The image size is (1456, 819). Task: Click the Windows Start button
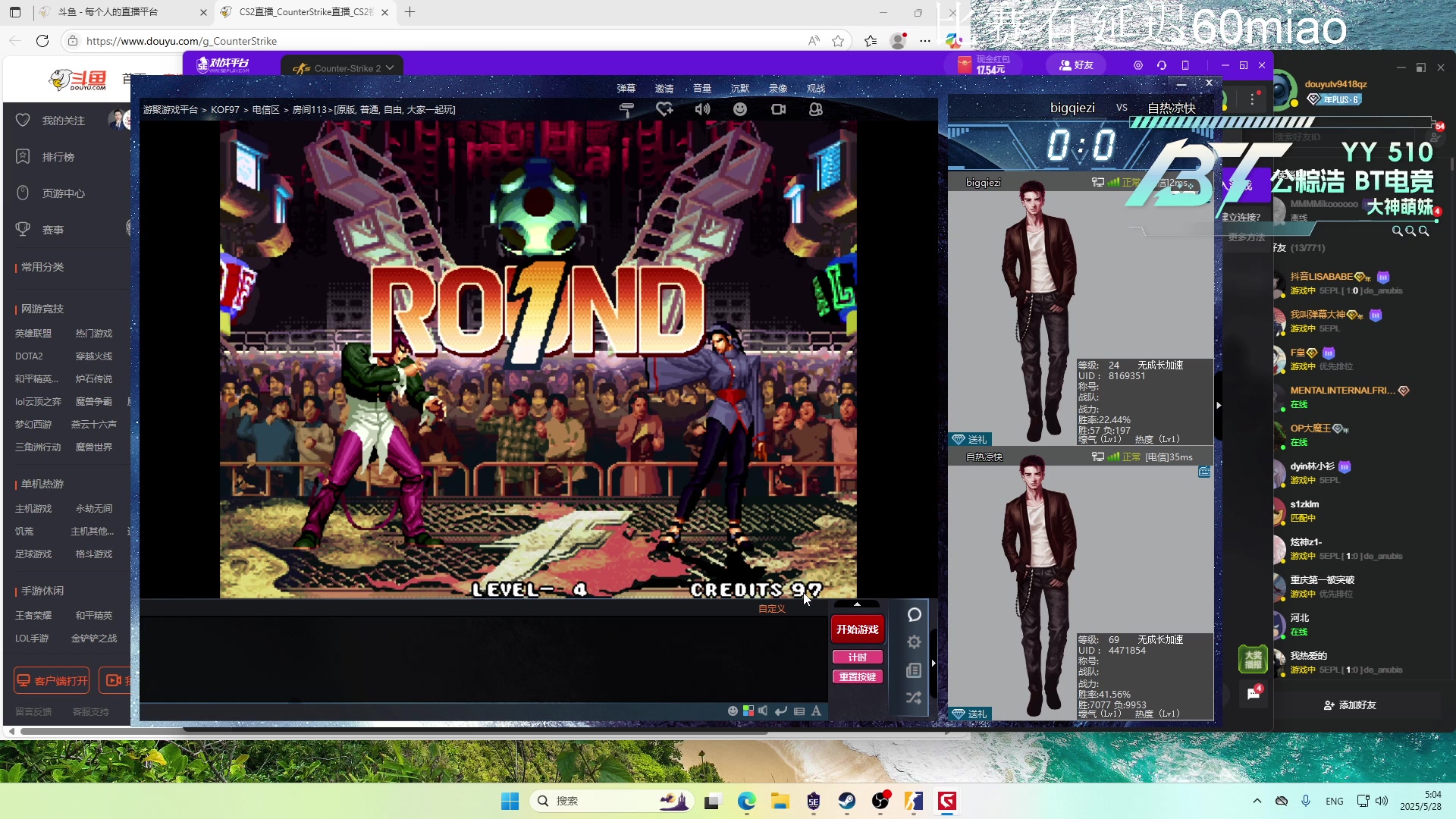coord(510,801)
